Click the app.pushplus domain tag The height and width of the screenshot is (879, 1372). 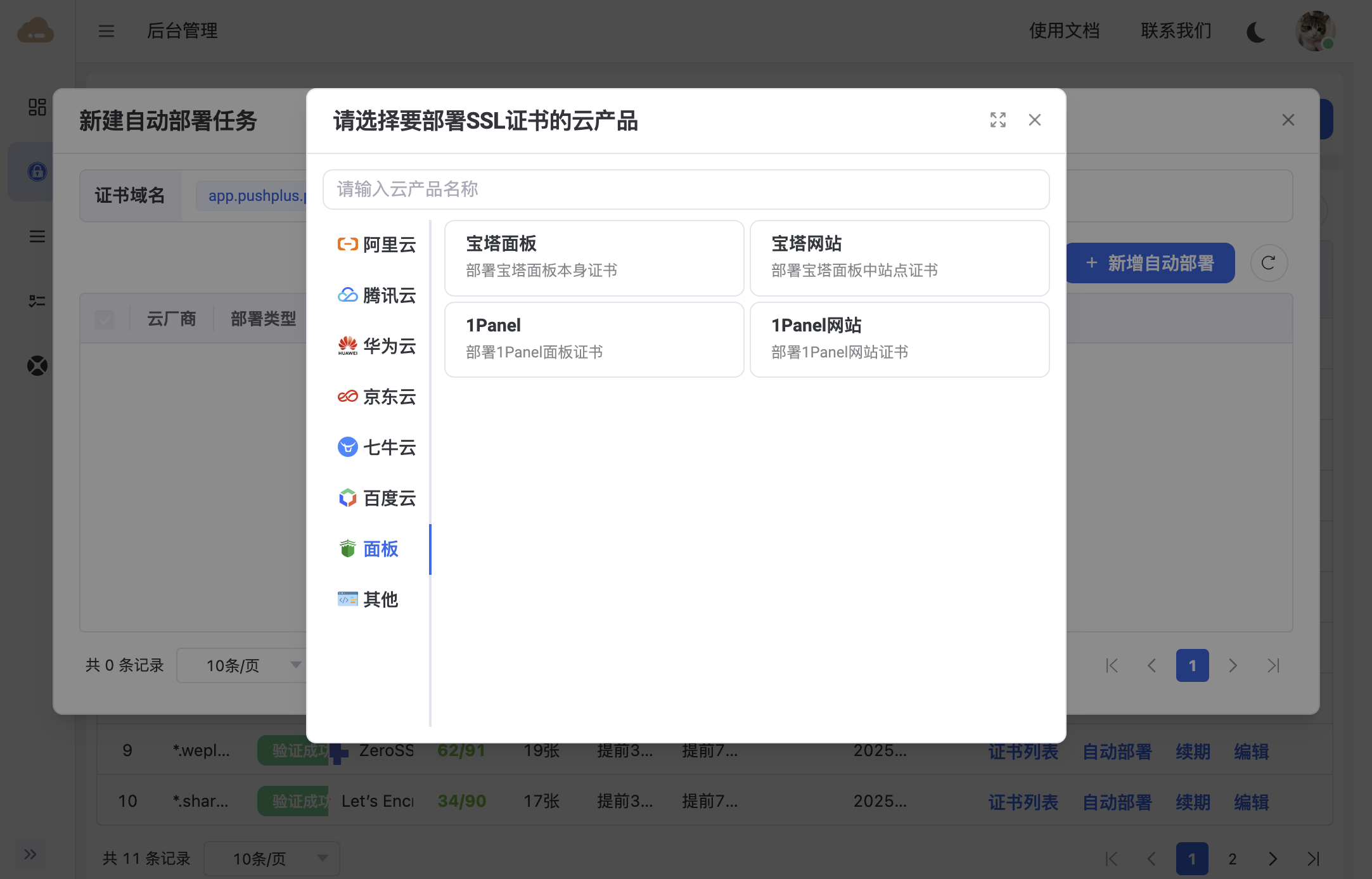(252, 196)
